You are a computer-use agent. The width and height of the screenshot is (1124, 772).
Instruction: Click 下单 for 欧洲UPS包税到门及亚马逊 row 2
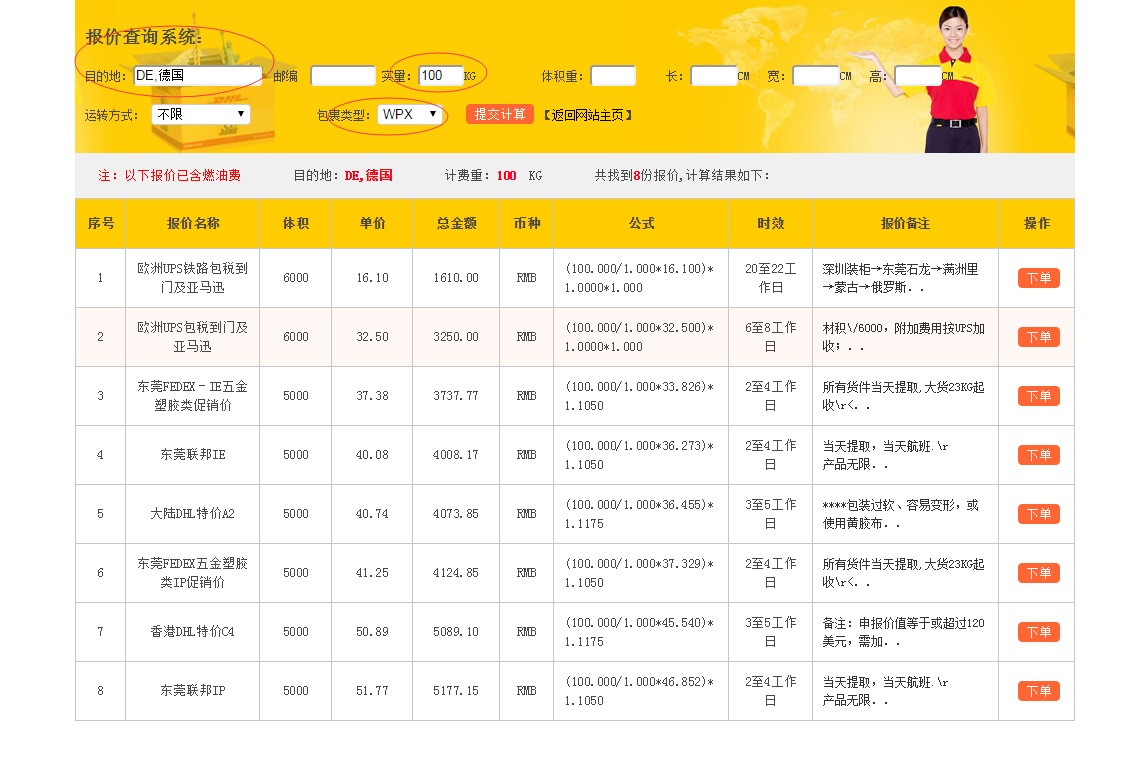pos(1038,337)
